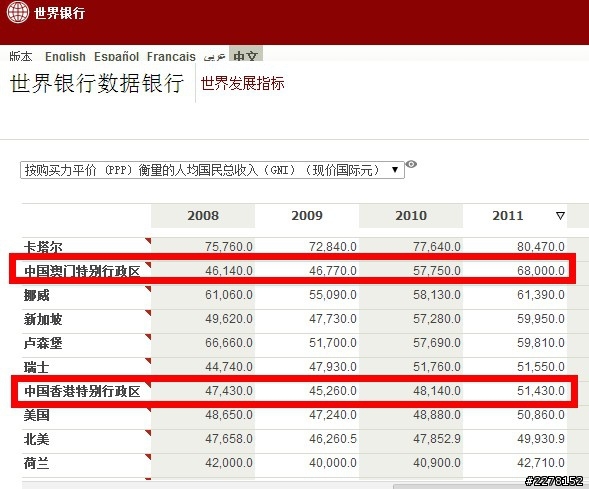Sort by the 2010 column header

click(x=411, y=216)
